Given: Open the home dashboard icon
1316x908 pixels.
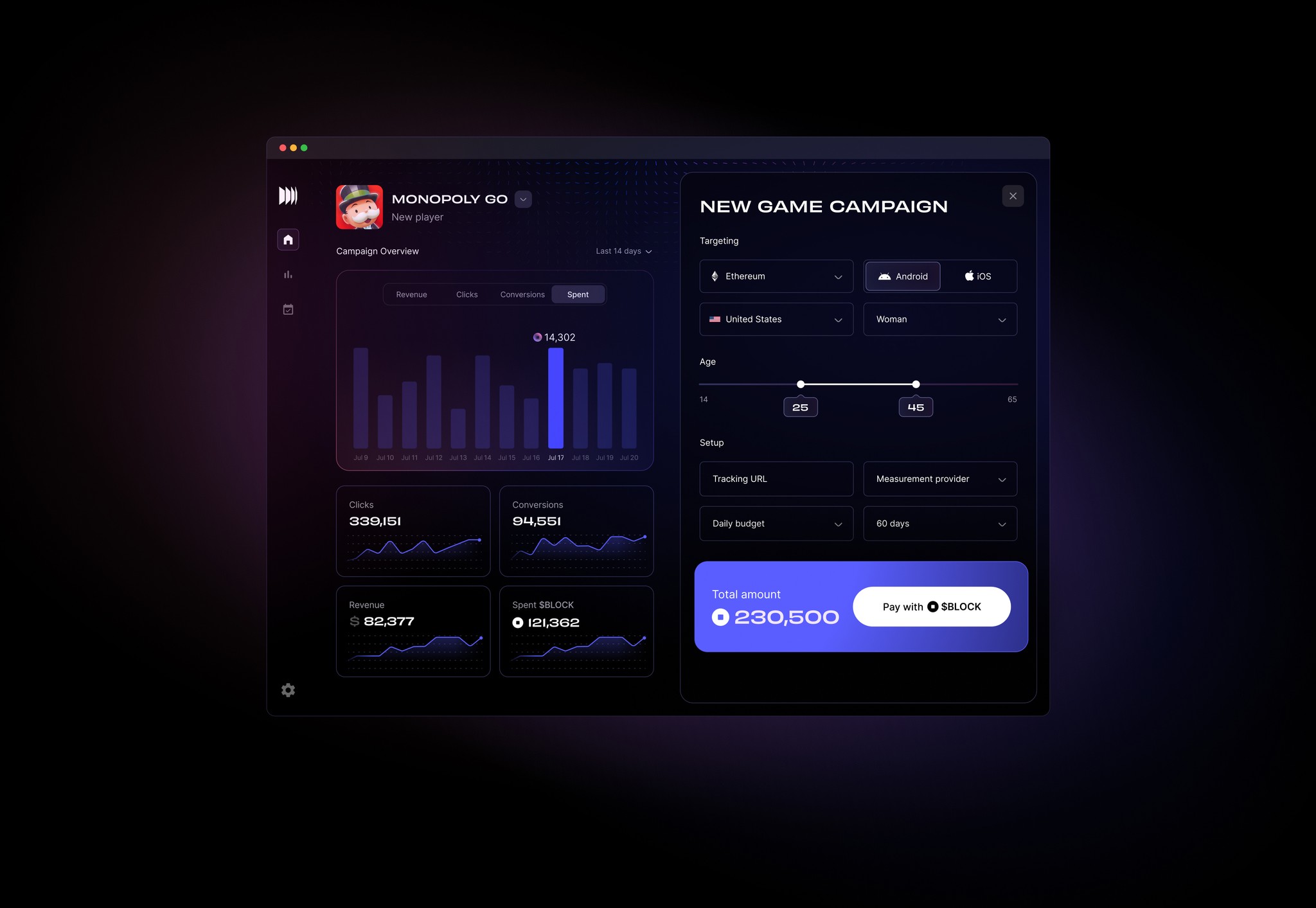Looking at the screenshot, I should pyautogui.click(x=288, y=241).
